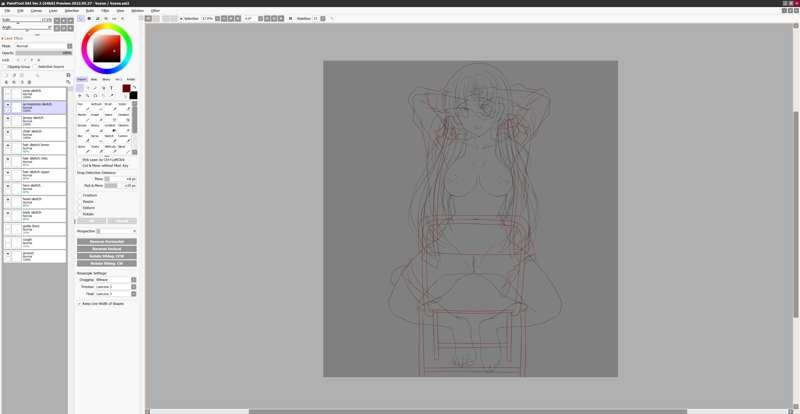The height and width of the screenshot is (414, 800).
Task: Open the layer blending Mode dropdown
Action: [x=70, y=46]
